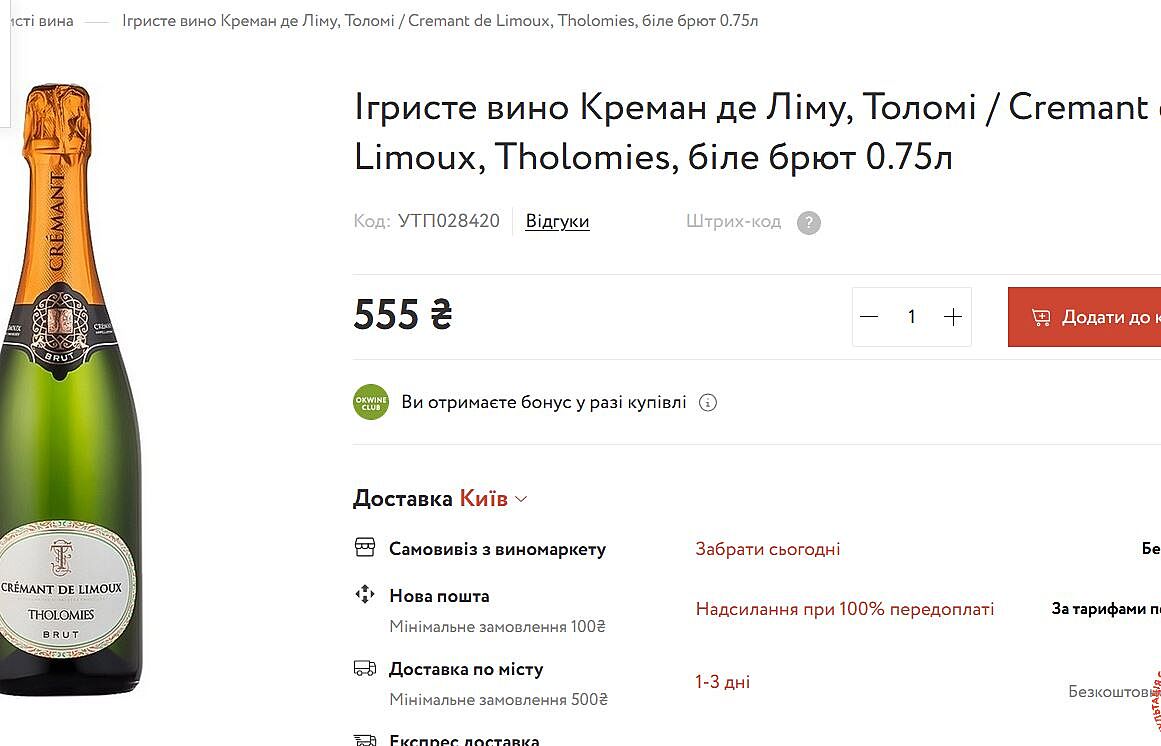Click the red Додати до кошика button
Viewport: 1161px width, 746px height.
tap(1090, 317)
